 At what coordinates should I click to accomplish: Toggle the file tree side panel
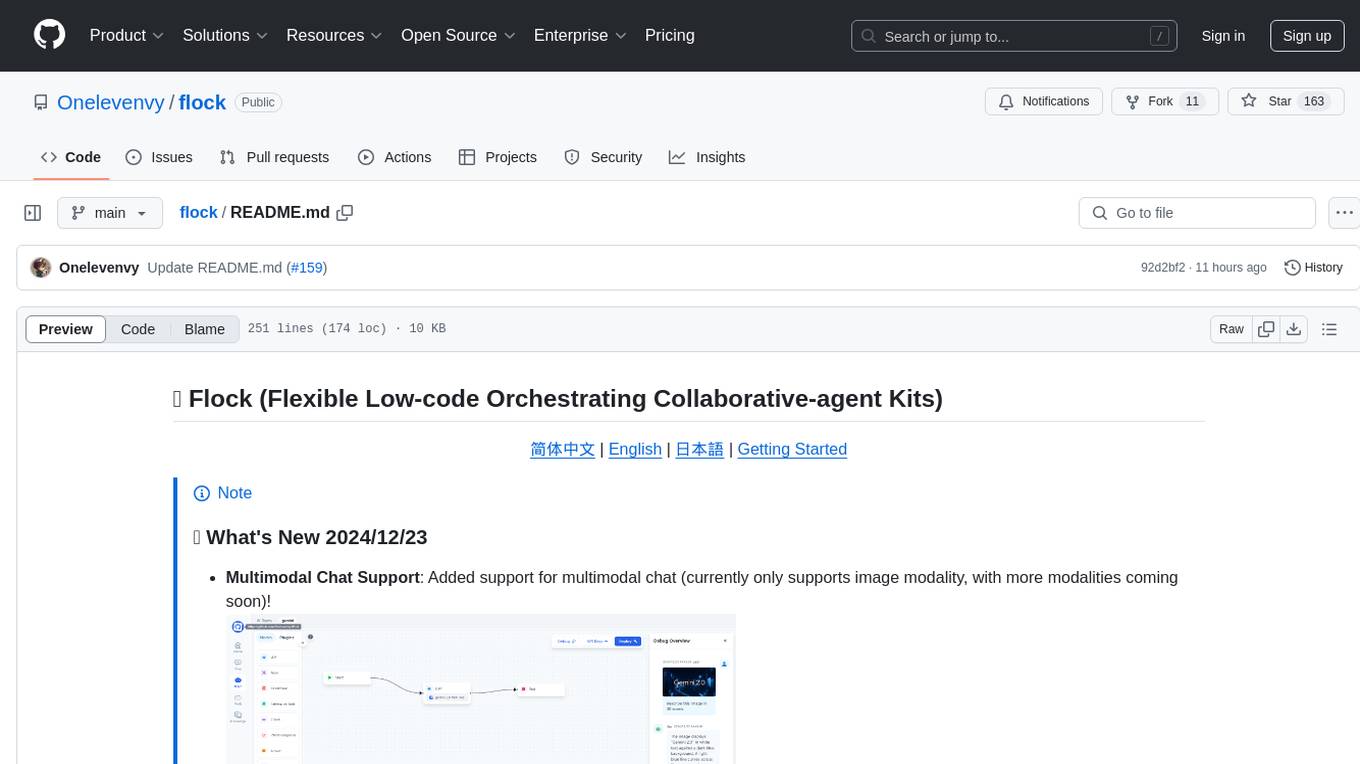point(33,213)
